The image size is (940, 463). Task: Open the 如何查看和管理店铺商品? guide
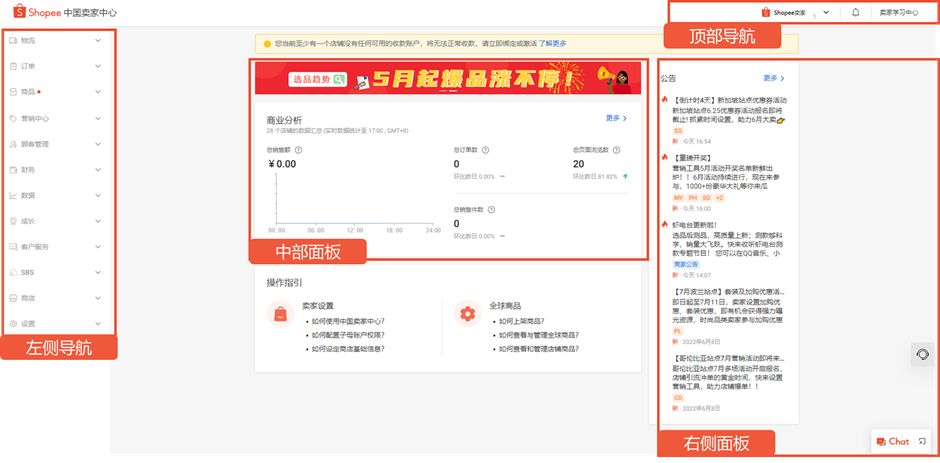pos(539,348)
